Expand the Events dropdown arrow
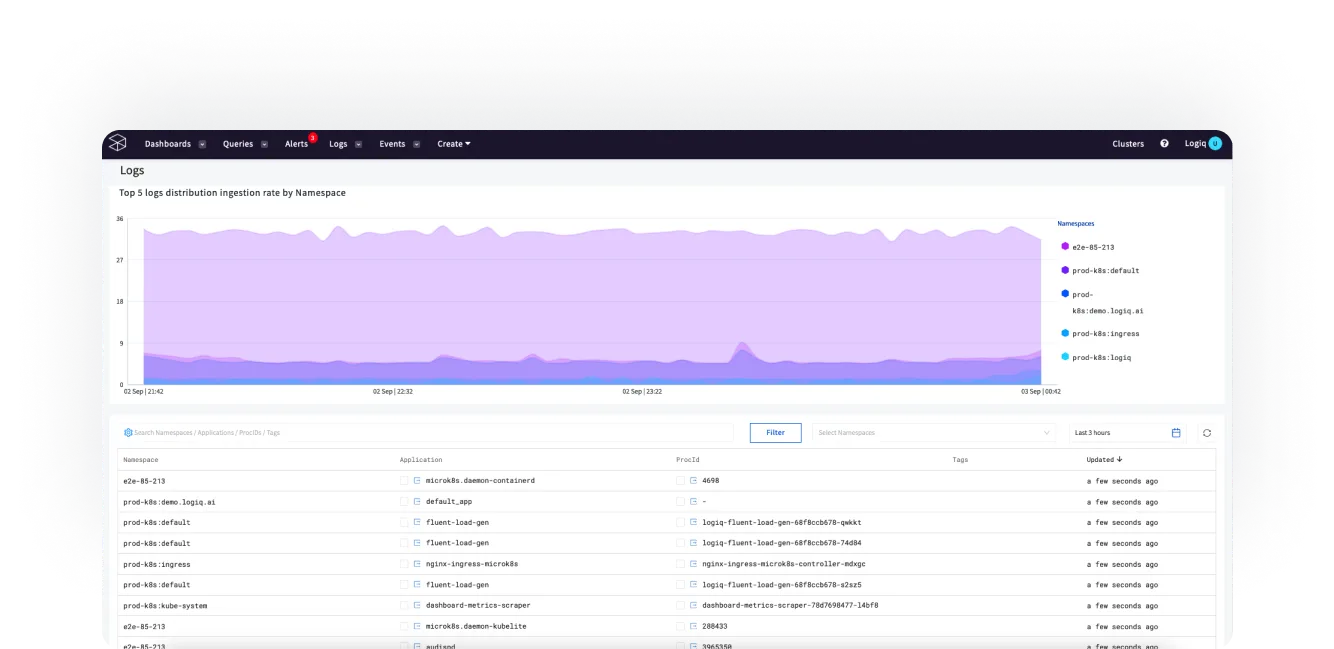The height and width of the screenshot is (649, 1334). (x=416, y=144)
